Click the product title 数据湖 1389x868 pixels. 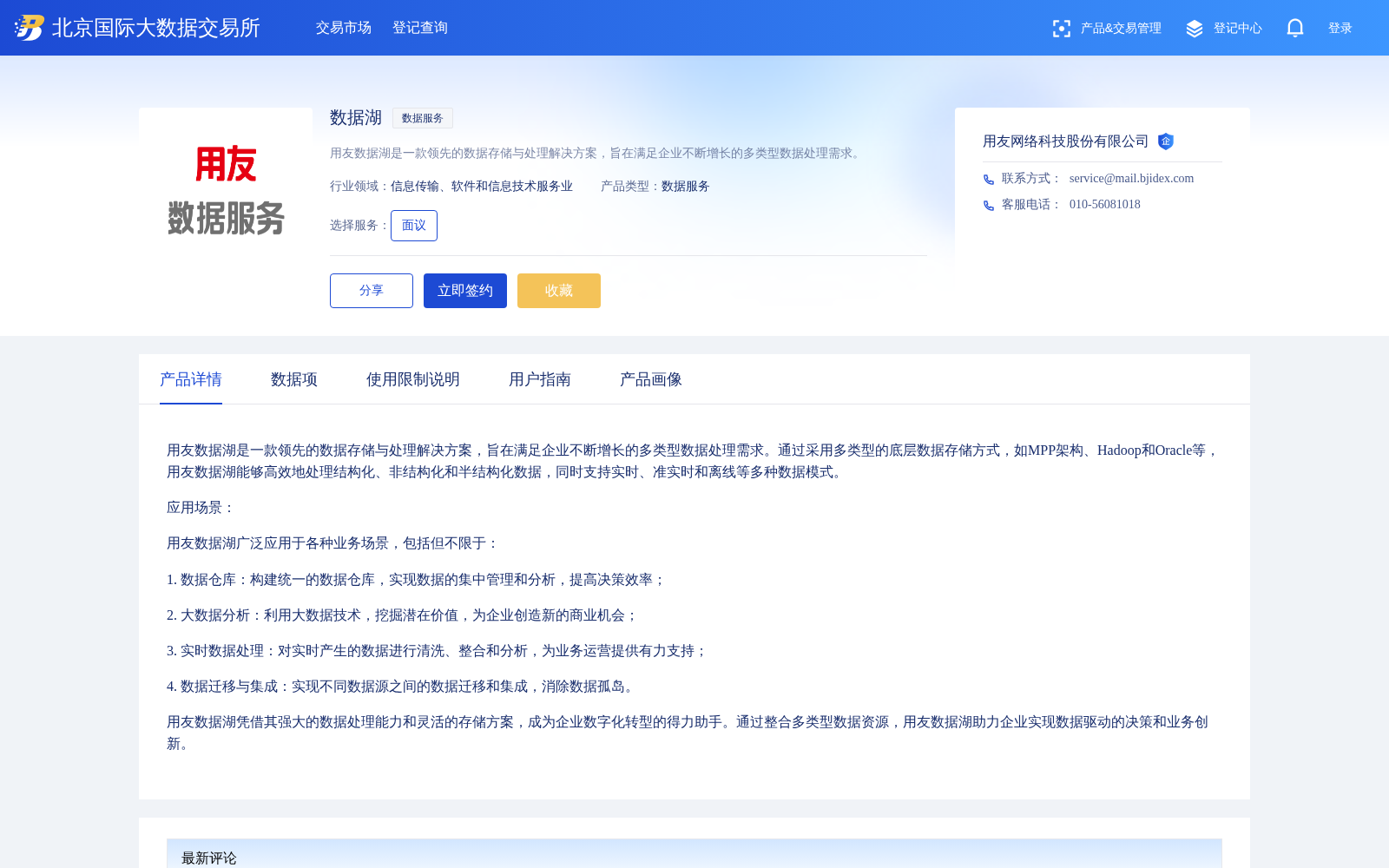356,118
